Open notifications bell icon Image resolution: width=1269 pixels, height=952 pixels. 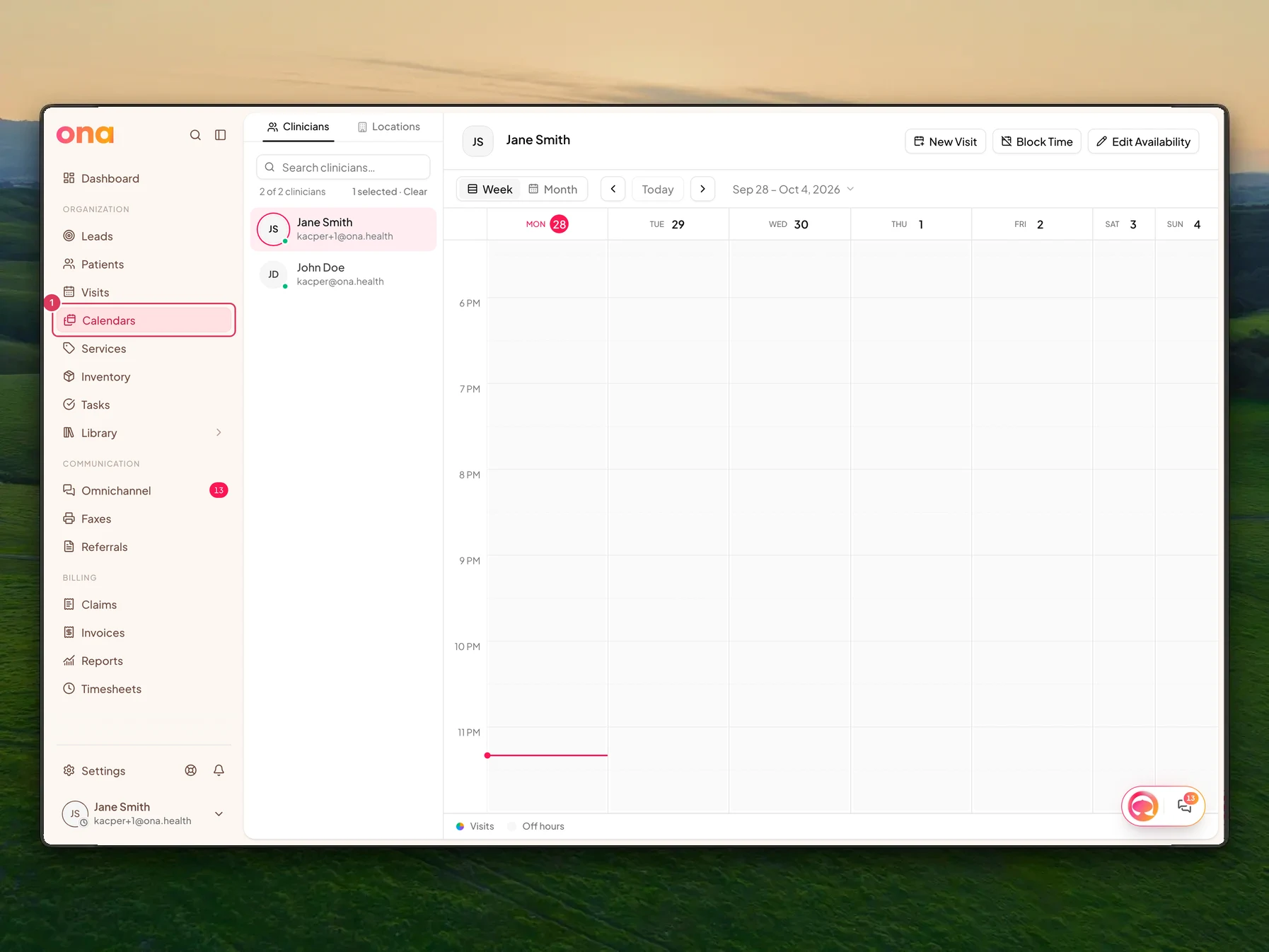pyautogui.click(x=219, y=770)
